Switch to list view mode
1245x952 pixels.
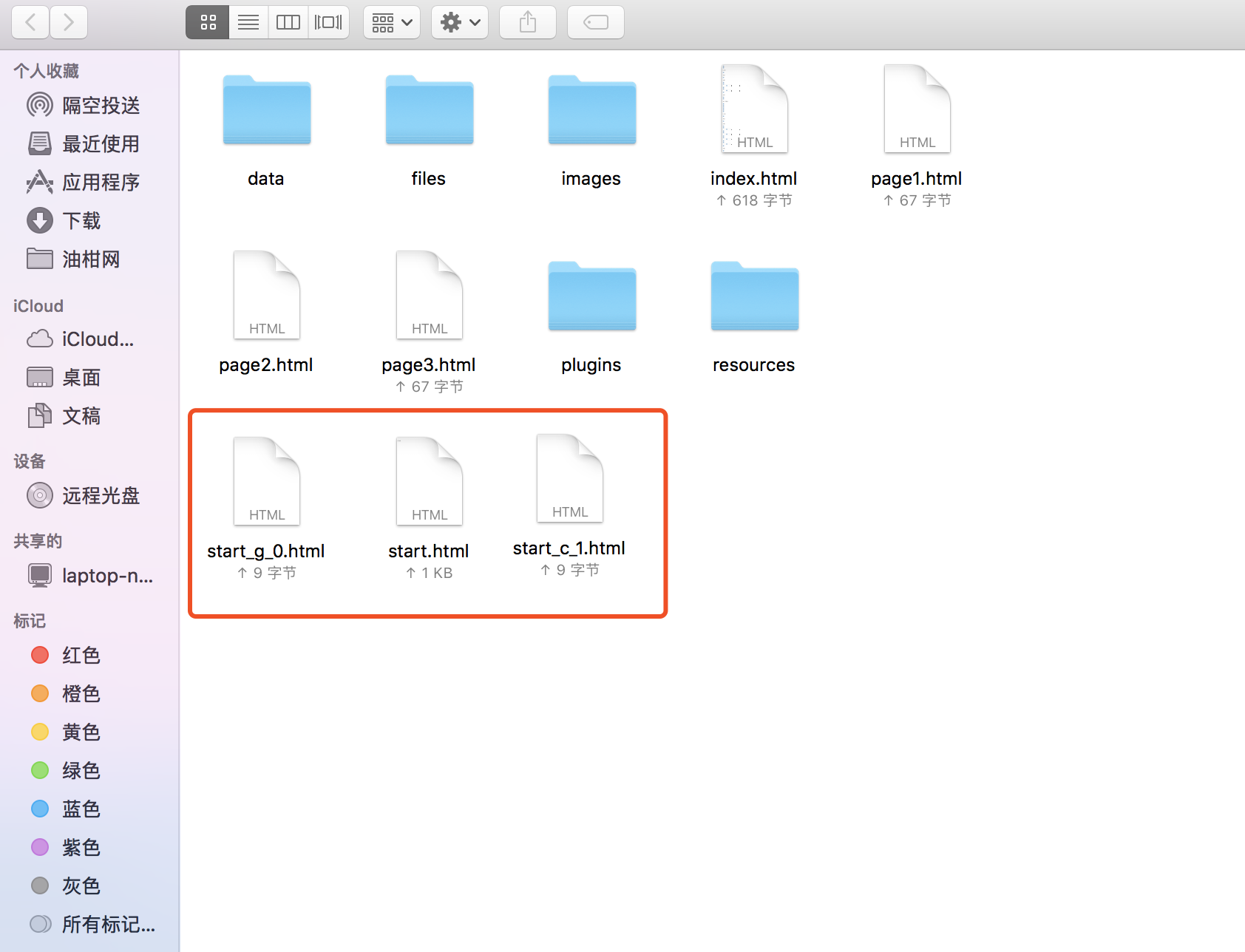[x=248, y=22]
